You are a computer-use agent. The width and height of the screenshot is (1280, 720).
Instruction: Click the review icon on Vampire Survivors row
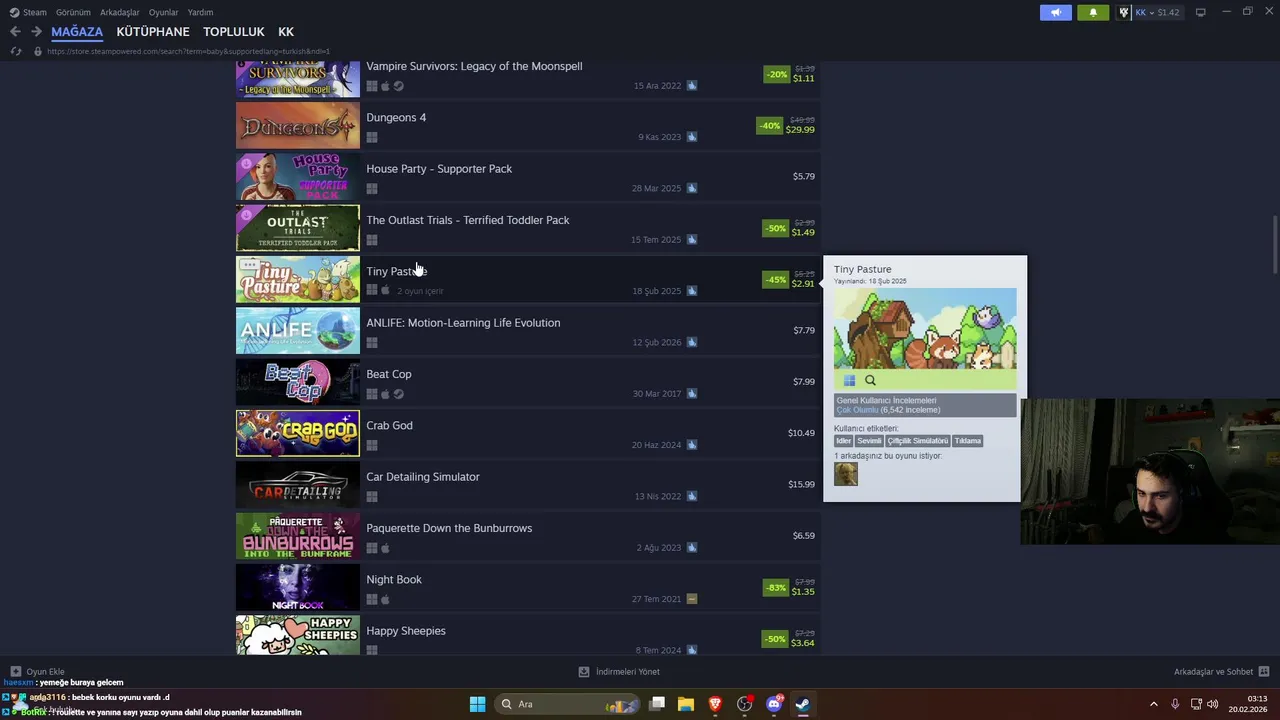click(x=692, y=86)
